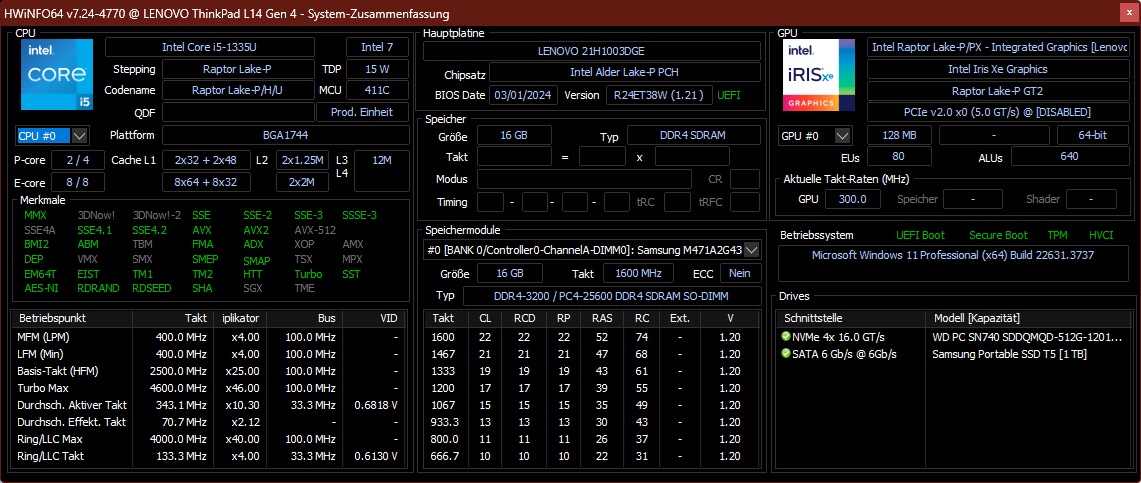Screen dimensions: 1141x483
Task: Click the AES-NI feature label
Action: (39, 288)
